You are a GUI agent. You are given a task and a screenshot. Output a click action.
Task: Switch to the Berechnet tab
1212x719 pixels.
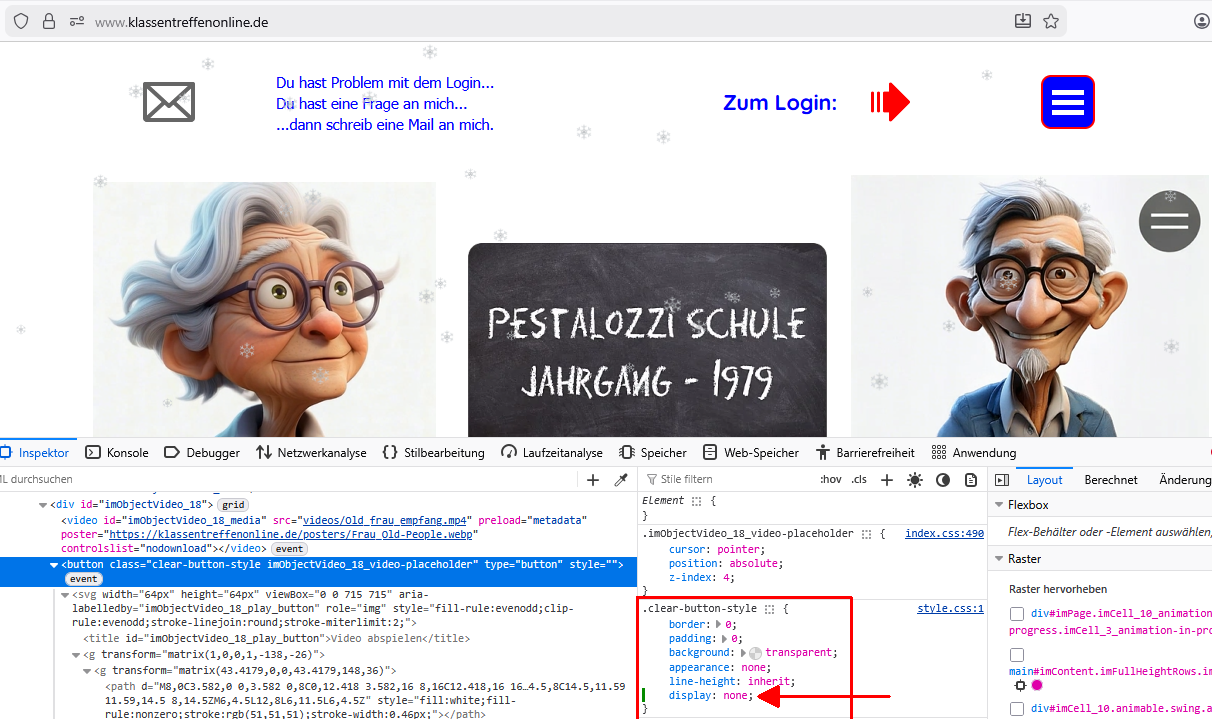coord(1110,480)
